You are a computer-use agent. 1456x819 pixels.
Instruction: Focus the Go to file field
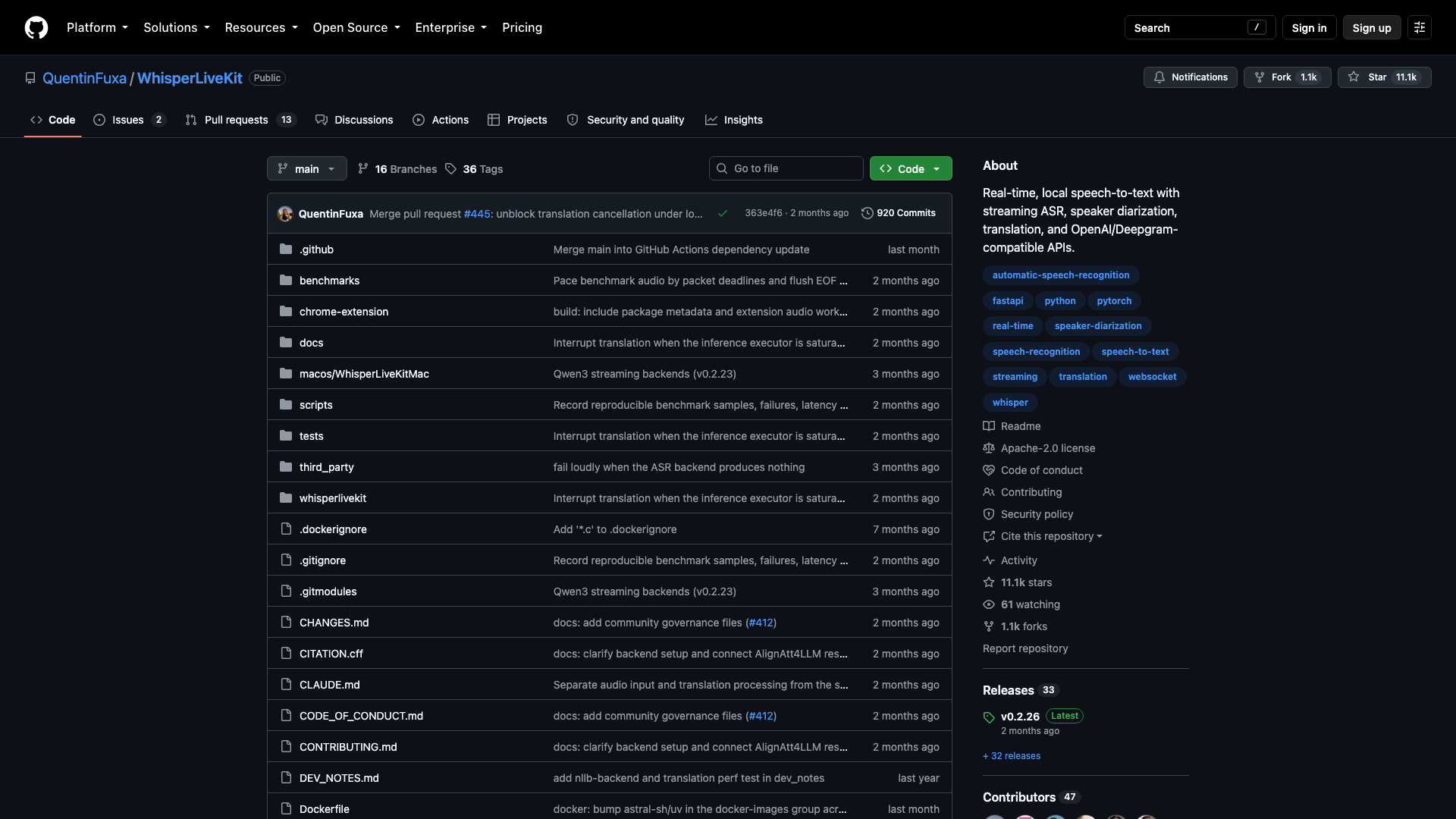[x=786, y=168]
